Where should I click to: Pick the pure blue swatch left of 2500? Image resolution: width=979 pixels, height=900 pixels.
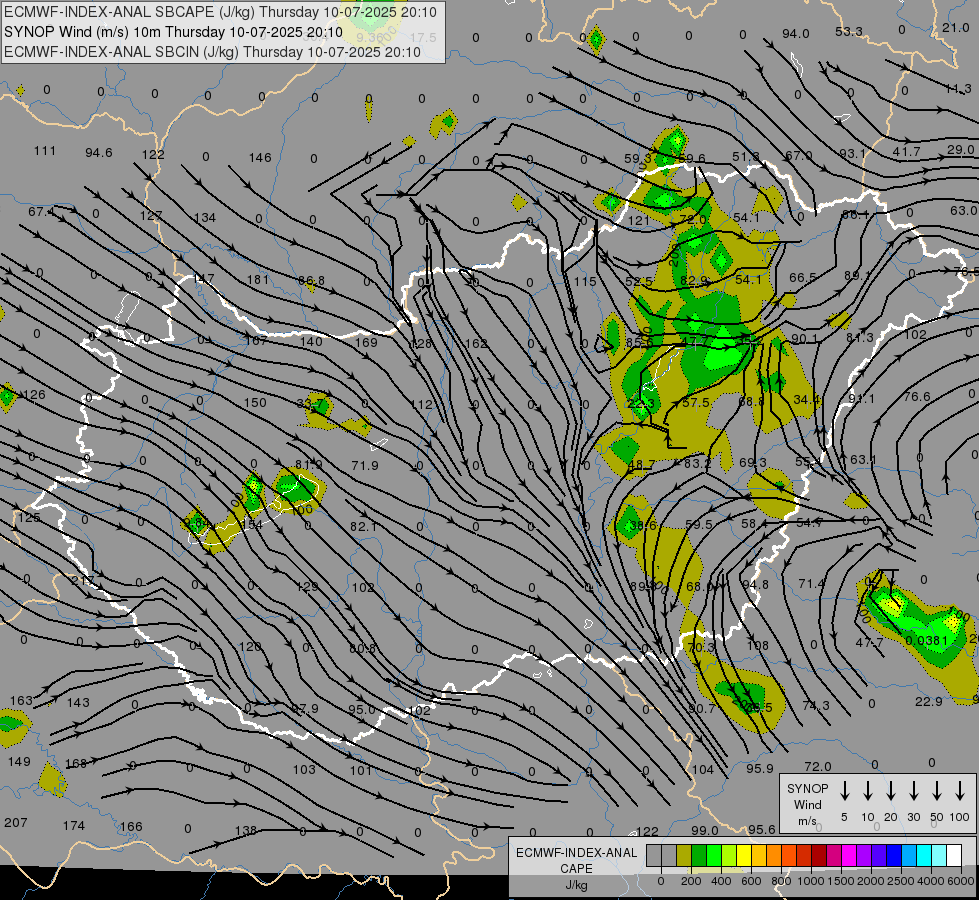[x=894, y=855]
